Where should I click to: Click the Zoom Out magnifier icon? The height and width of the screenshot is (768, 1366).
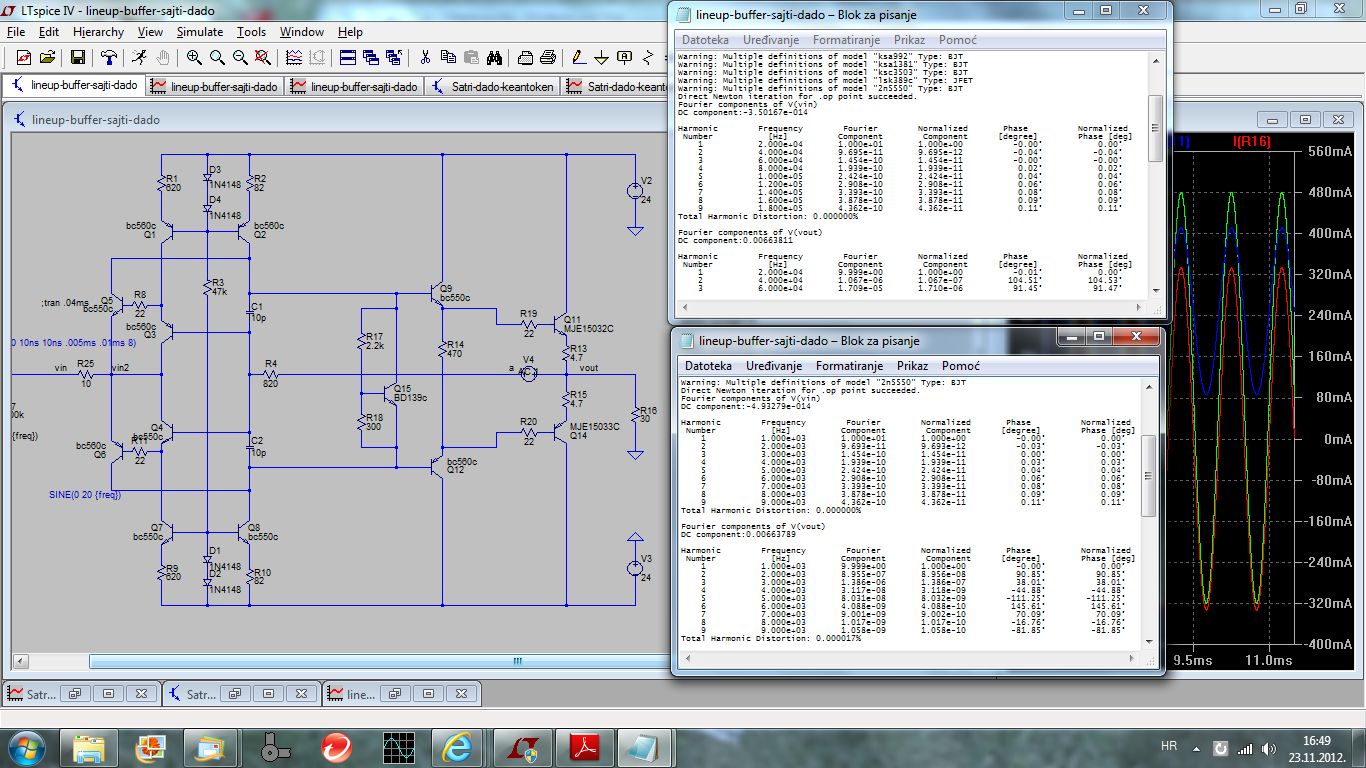coord(240,57)
